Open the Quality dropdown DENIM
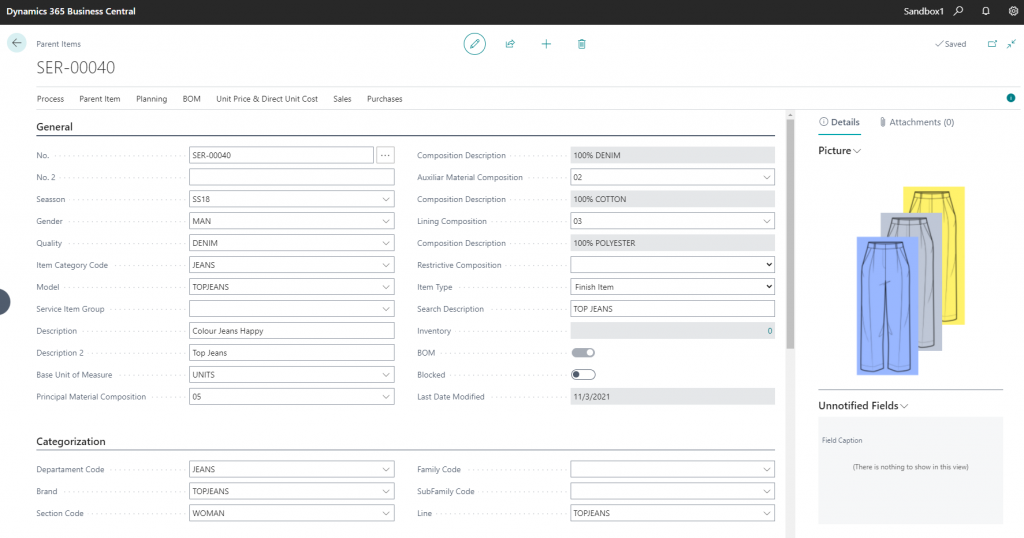The width and height of the screenshot is (1024, 538). (x=385, y=243)
